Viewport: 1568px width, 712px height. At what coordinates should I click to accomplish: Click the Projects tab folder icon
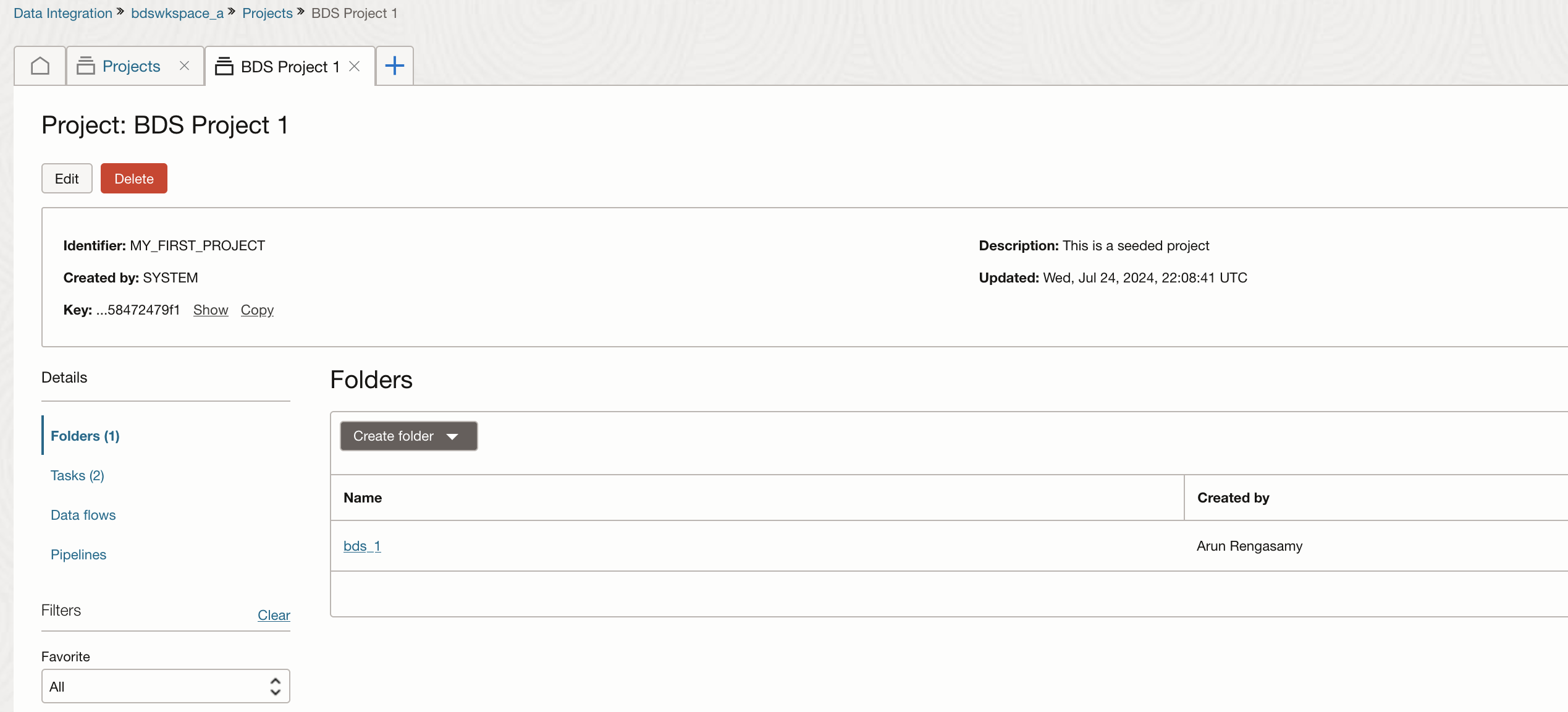(x=86, y=66)
